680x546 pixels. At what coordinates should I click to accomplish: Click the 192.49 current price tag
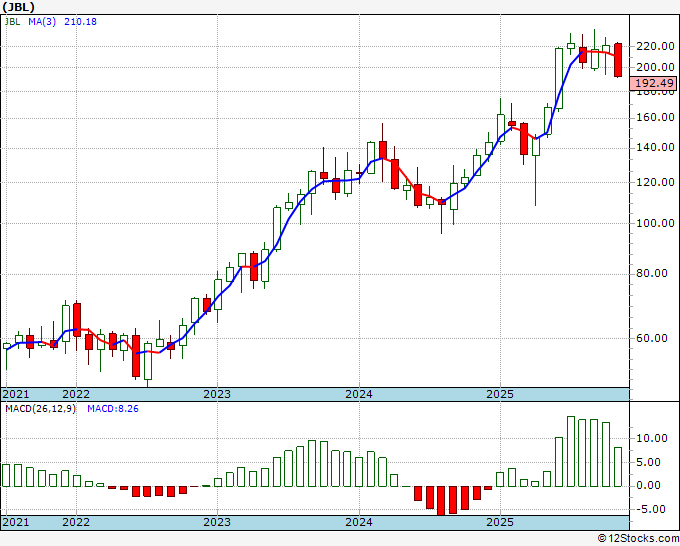tap(654, 83)
